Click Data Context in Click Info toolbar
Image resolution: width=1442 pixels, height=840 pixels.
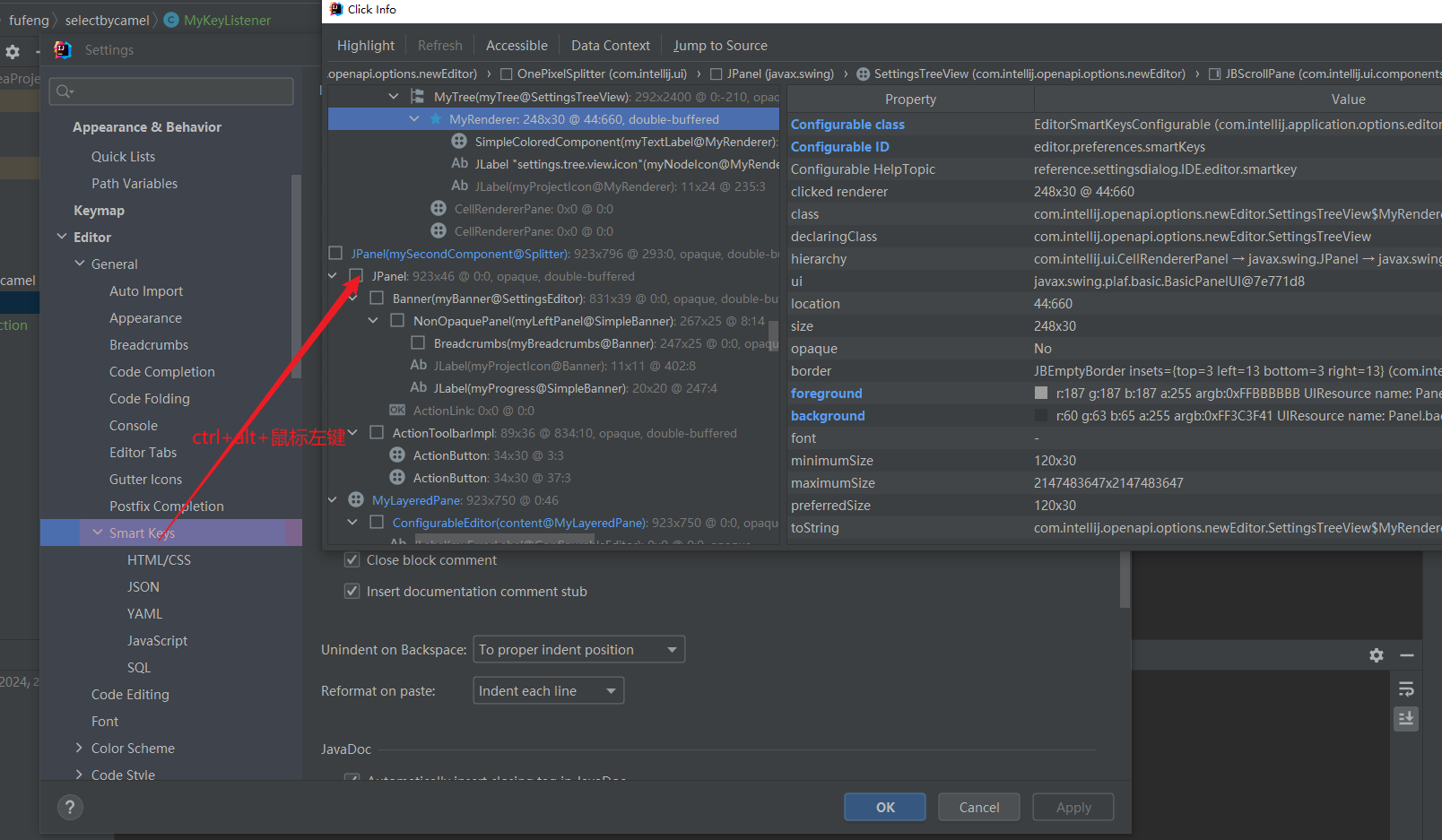coord(610,46)
